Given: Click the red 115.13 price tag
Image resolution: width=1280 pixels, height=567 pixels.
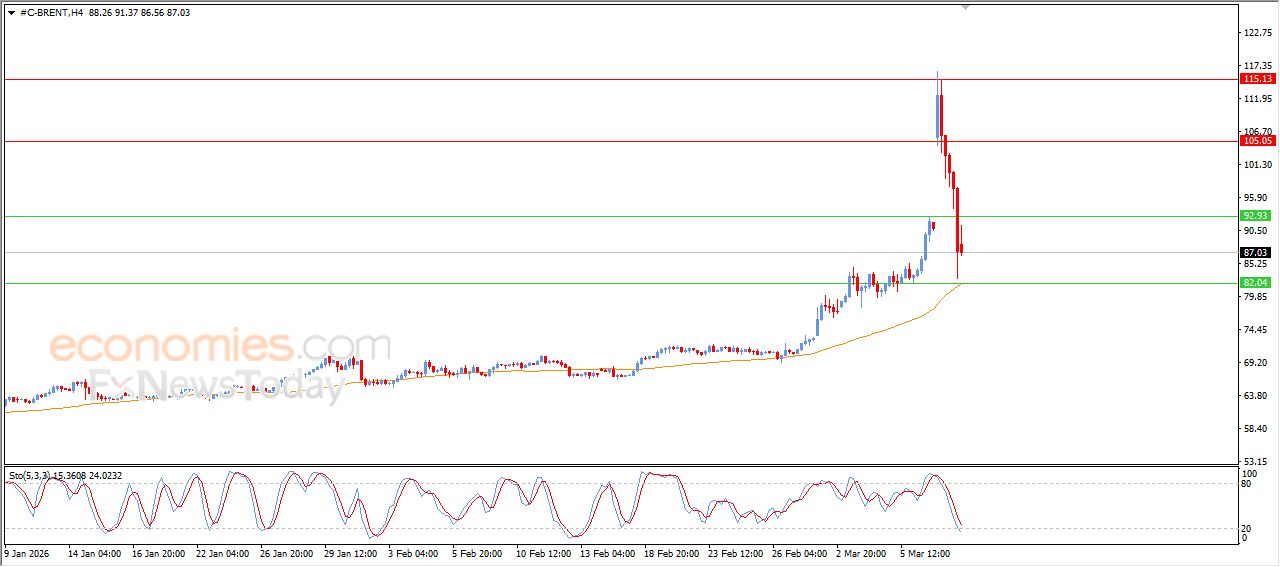Looking at the screenshot, I should coord(1256,79).
